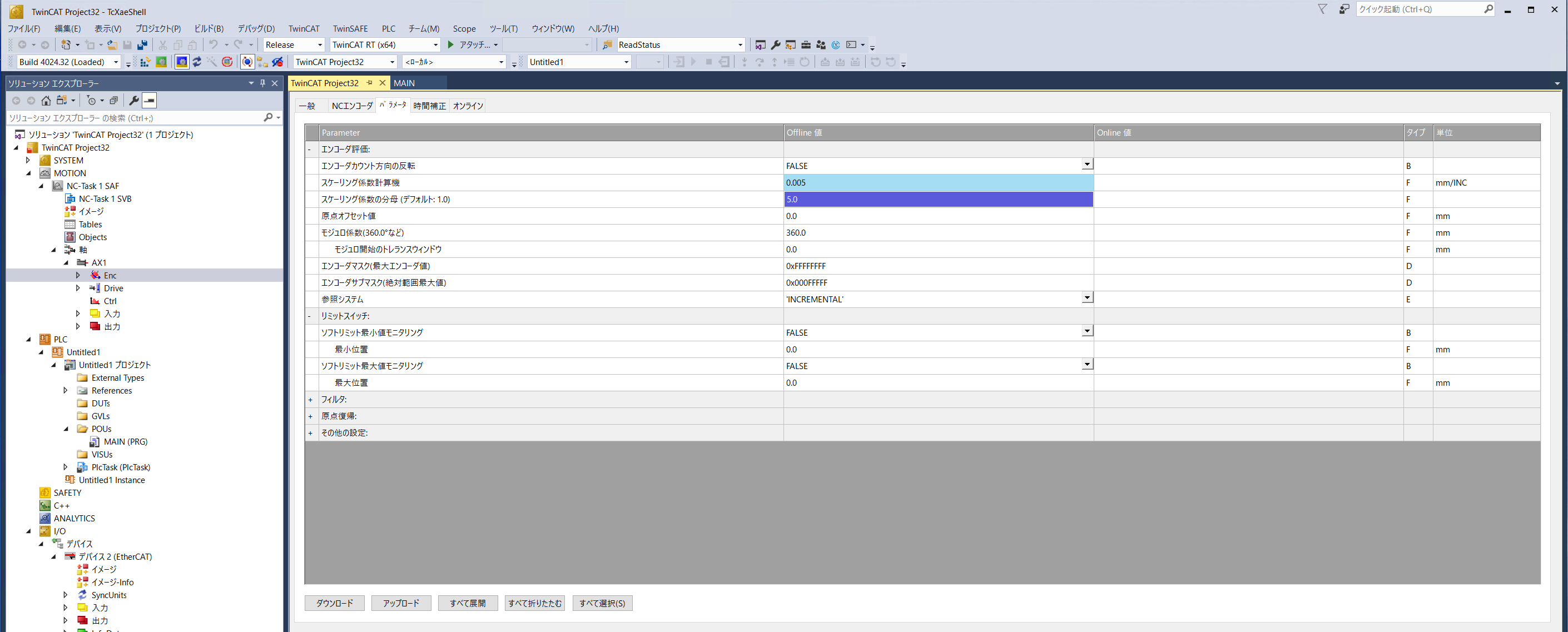This screenshot has height=632, width=1568.
Task: Open the Release configuration dropdown
Action: click(x=320, y=45)
